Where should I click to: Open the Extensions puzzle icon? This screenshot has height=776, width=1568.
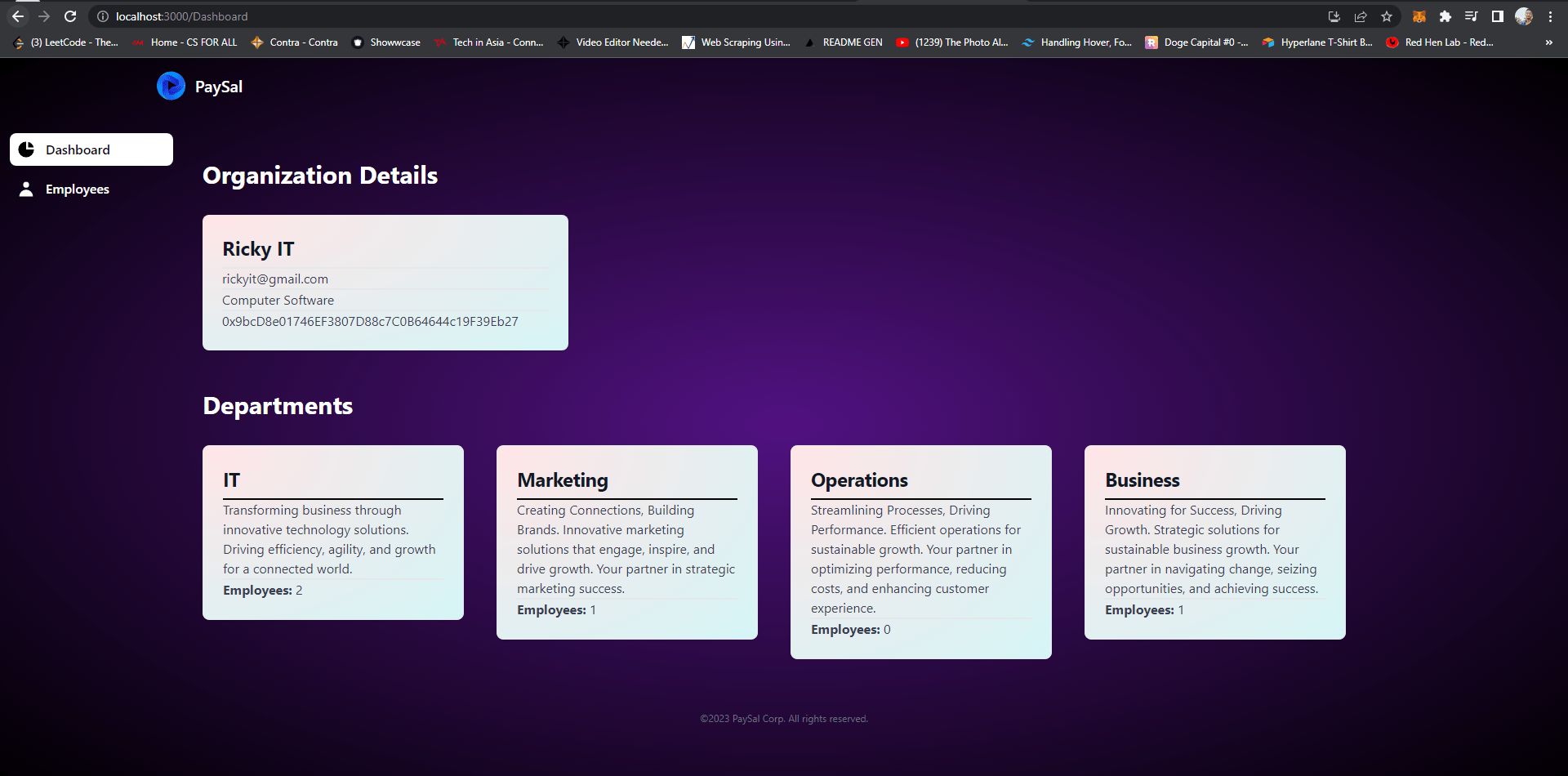click(1445, 16)
